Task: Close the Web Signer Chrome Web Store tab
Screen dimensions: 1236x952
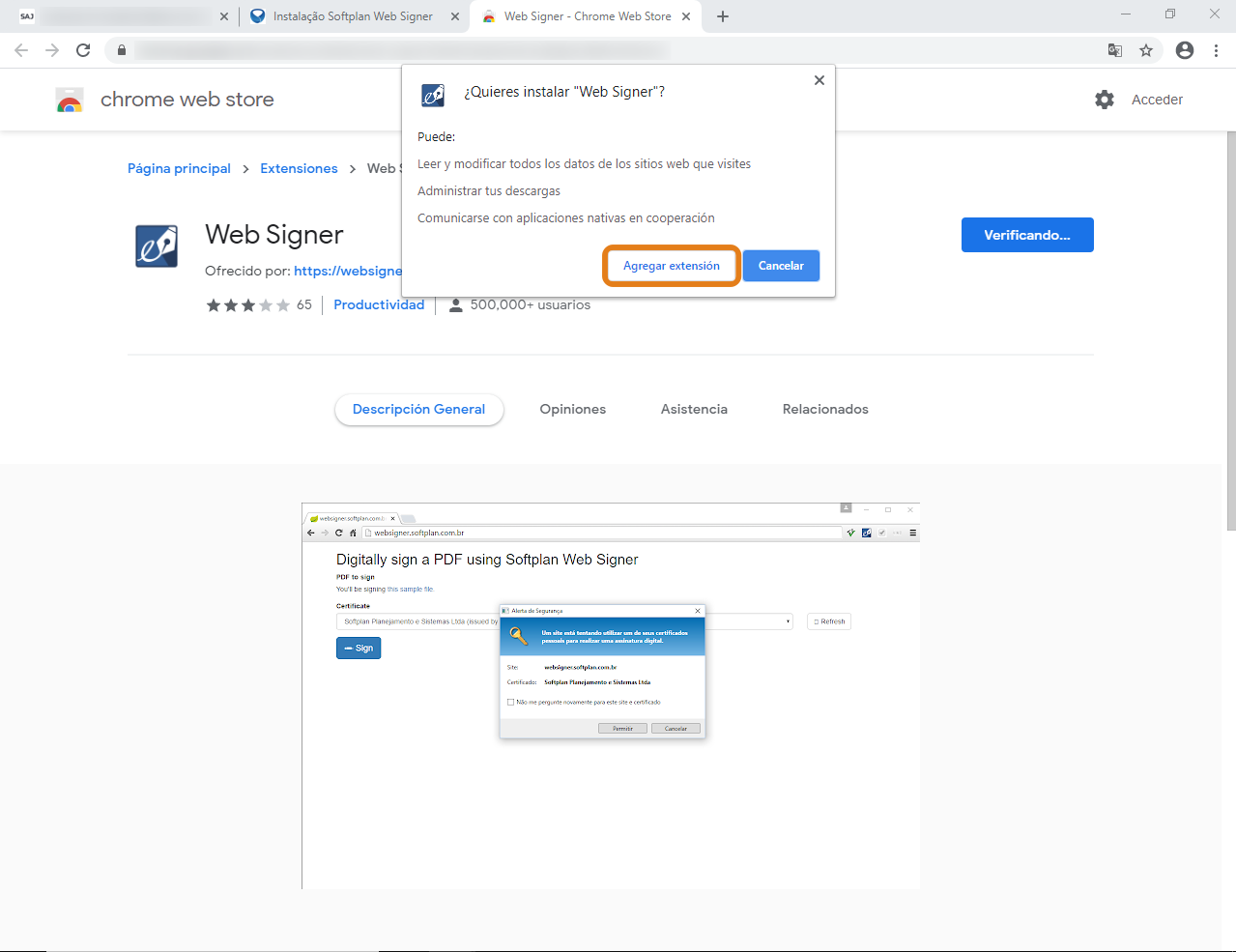Action: [x=686, y=16]
